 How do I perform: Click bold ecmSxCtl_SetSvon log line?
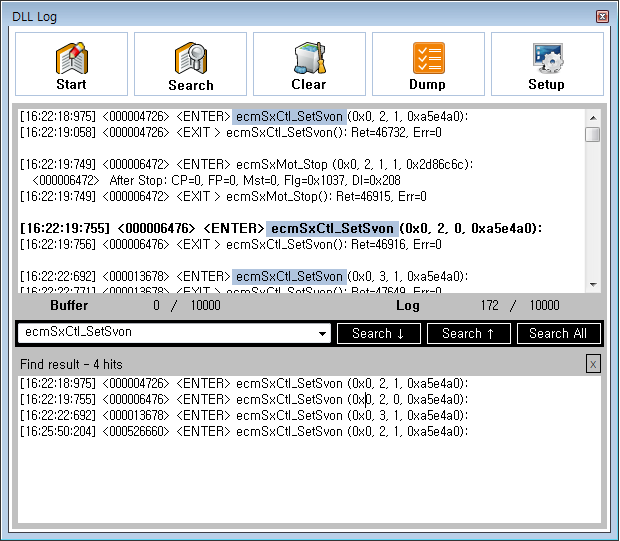[280, 228]
